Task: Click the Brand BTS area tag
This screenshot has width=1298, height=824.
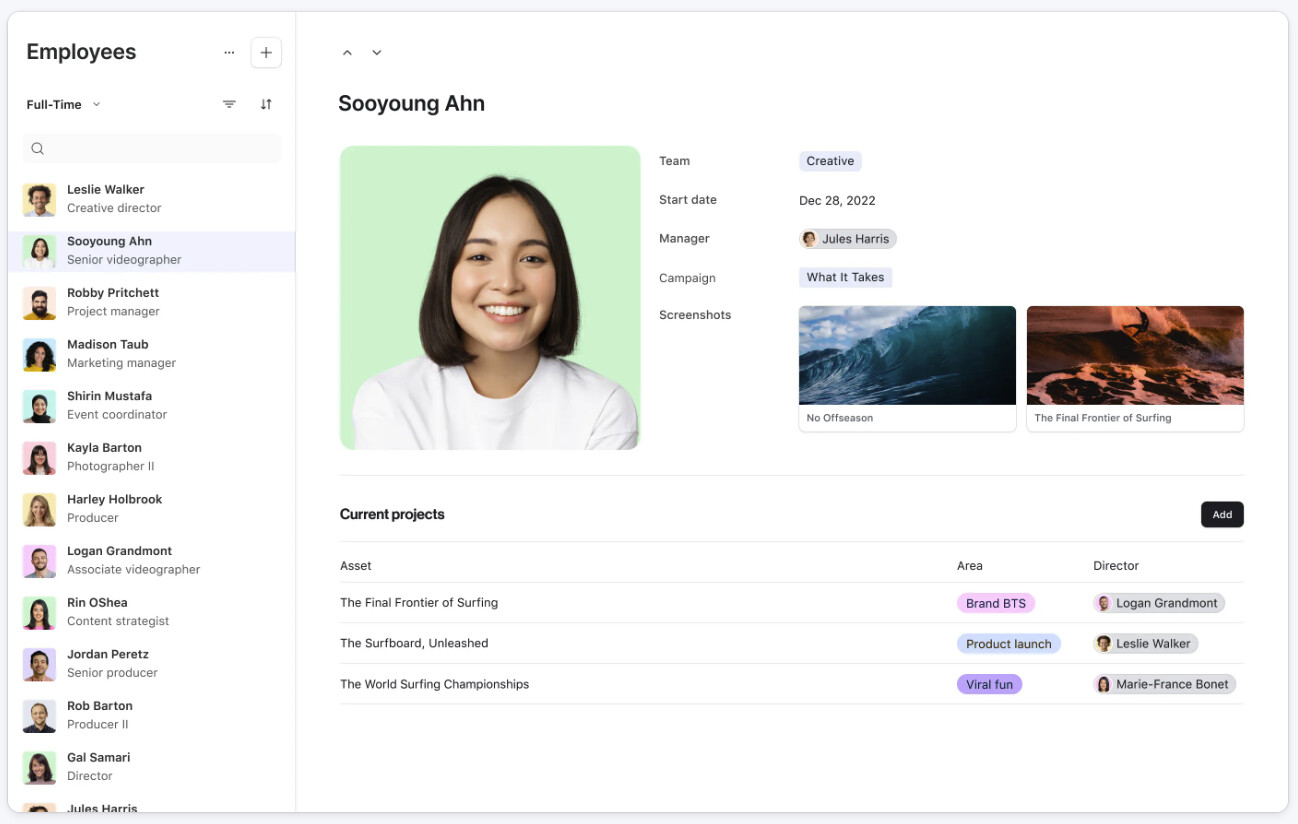Action: [x=996, y=603]
